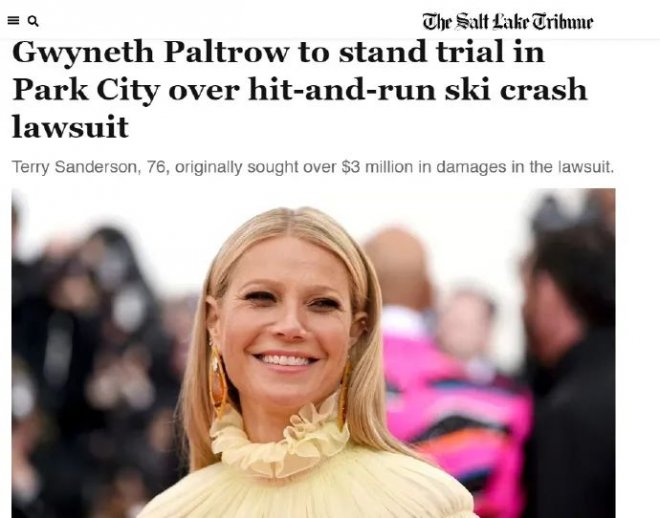
Task: Click 'hit-and-run' in the headline
Action: point(342,90)
